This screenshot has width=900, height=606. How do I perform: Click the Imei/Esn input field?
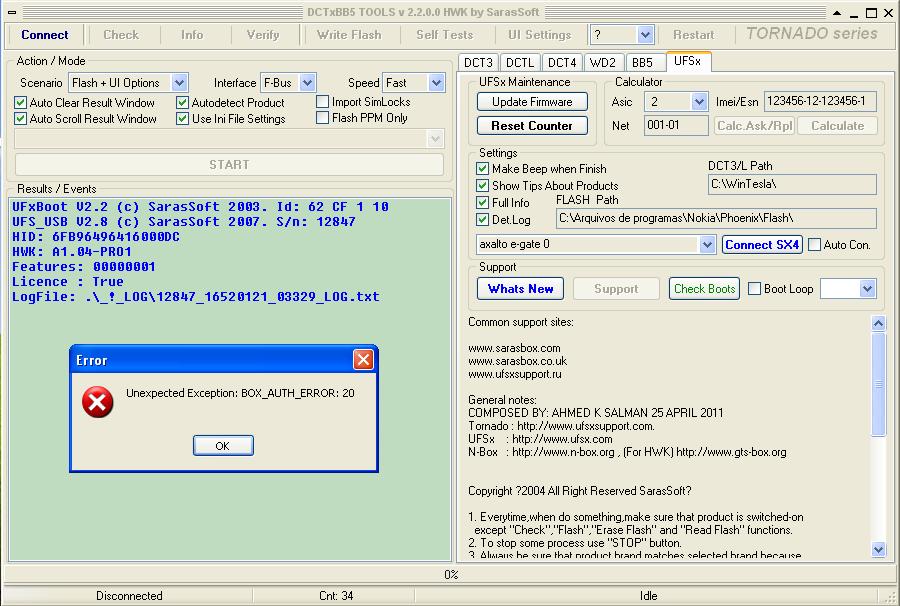coord(819,101)
